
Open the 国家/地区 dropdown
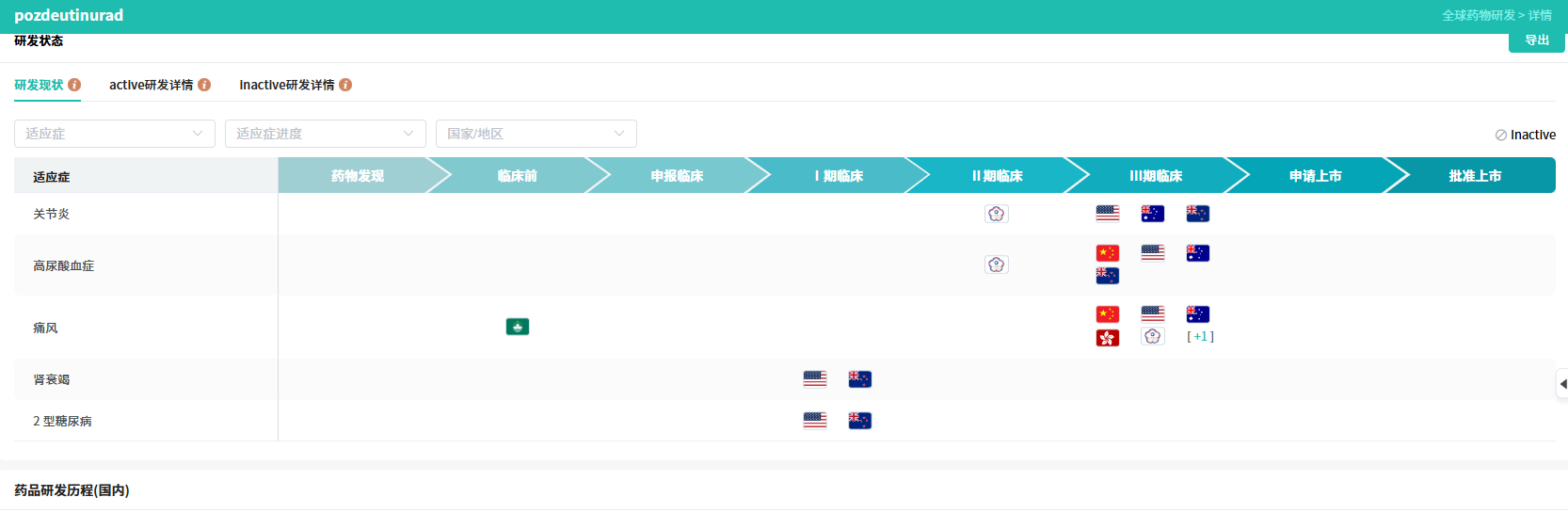536,134
